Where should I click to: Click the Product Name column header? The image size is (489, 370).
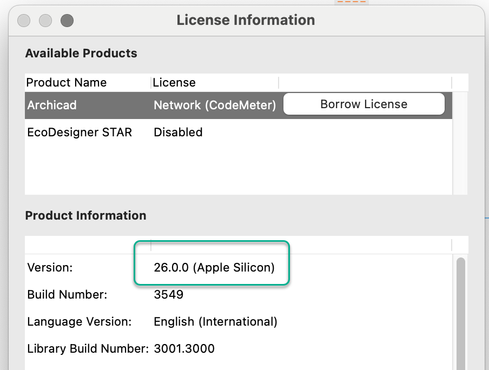pos(66,82)
